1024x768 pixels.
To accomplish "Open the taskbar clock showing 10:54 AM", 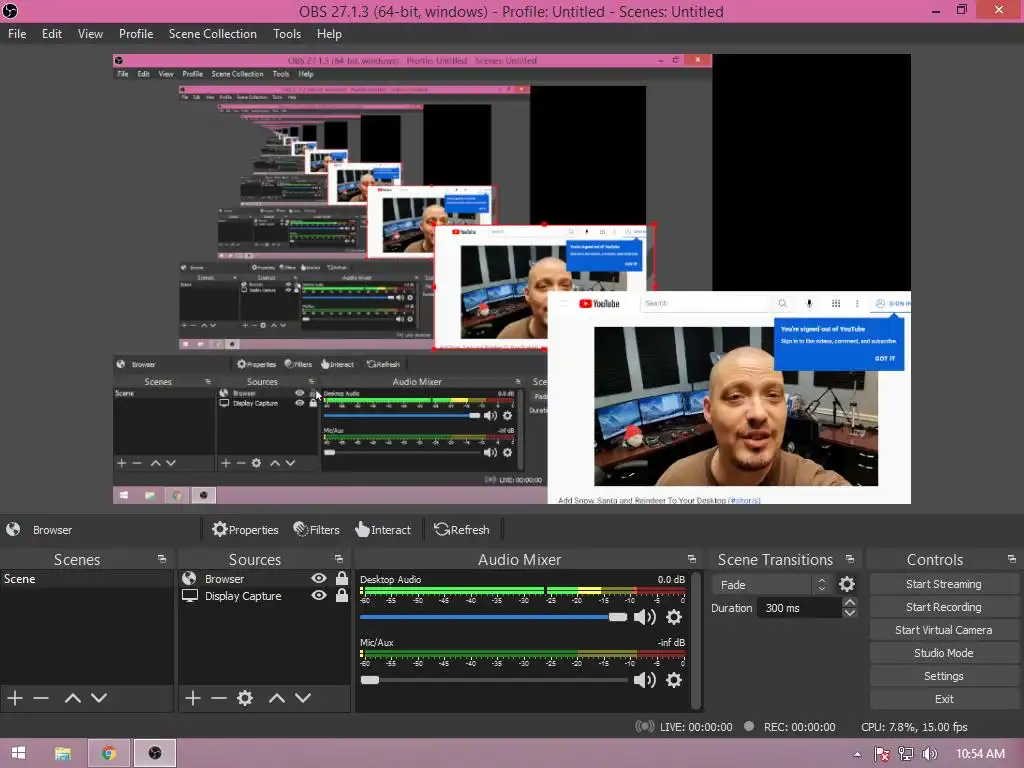I will pyautogui.click(x=980, y=754).
